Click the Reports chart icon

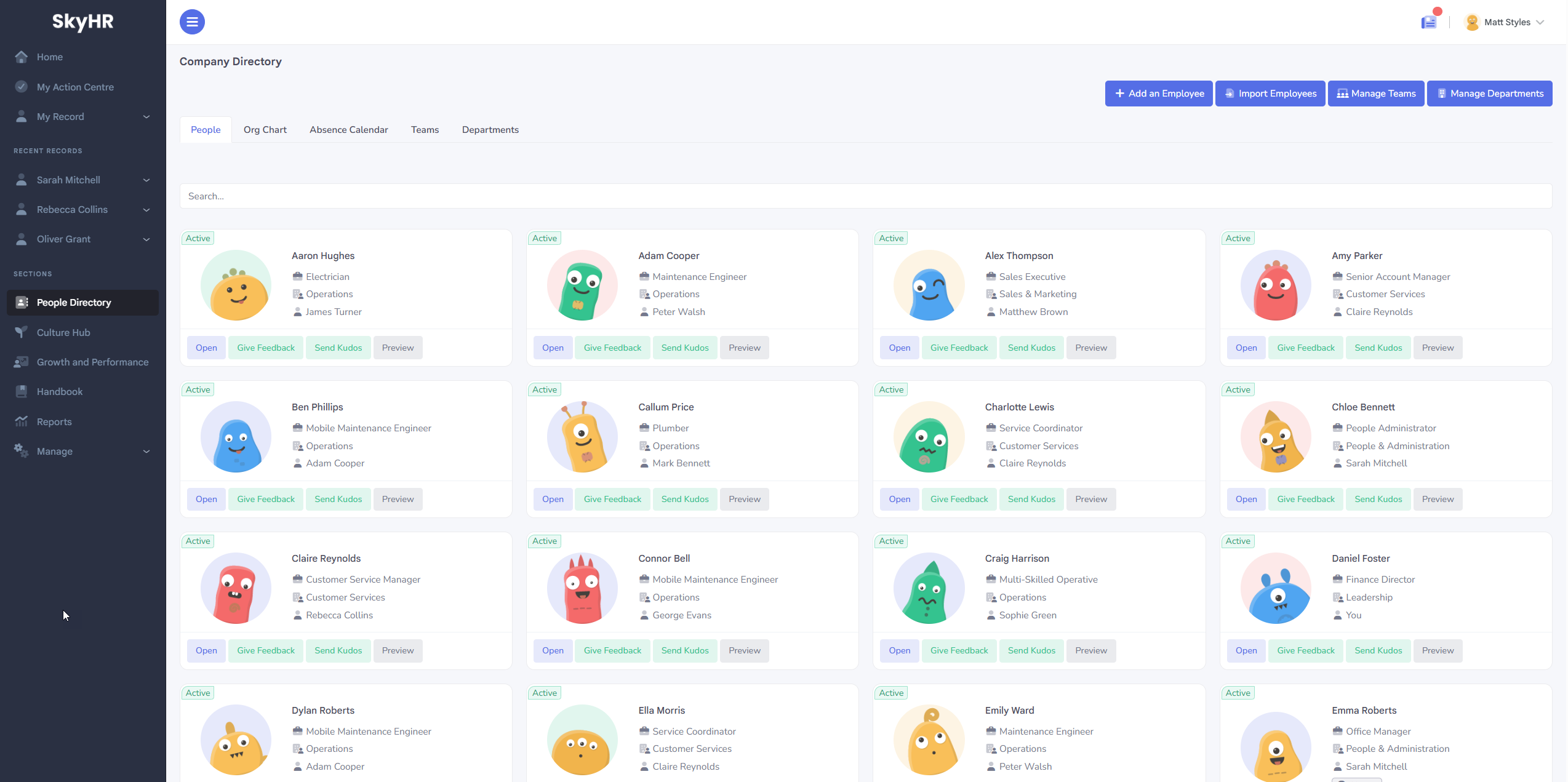tap(22, 421)
